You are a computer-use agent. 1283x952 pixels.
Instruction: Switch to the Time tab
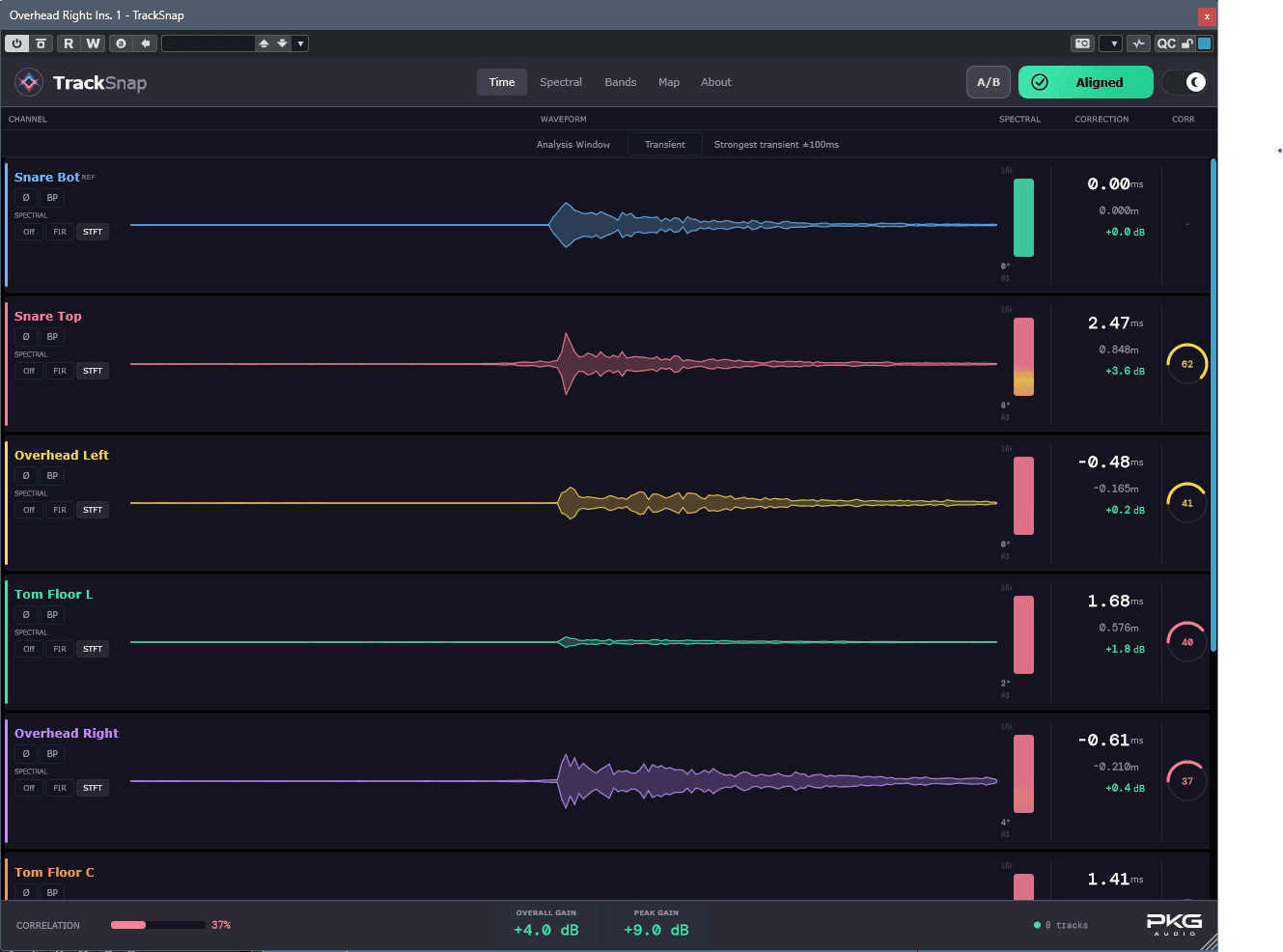coord(502,82)
